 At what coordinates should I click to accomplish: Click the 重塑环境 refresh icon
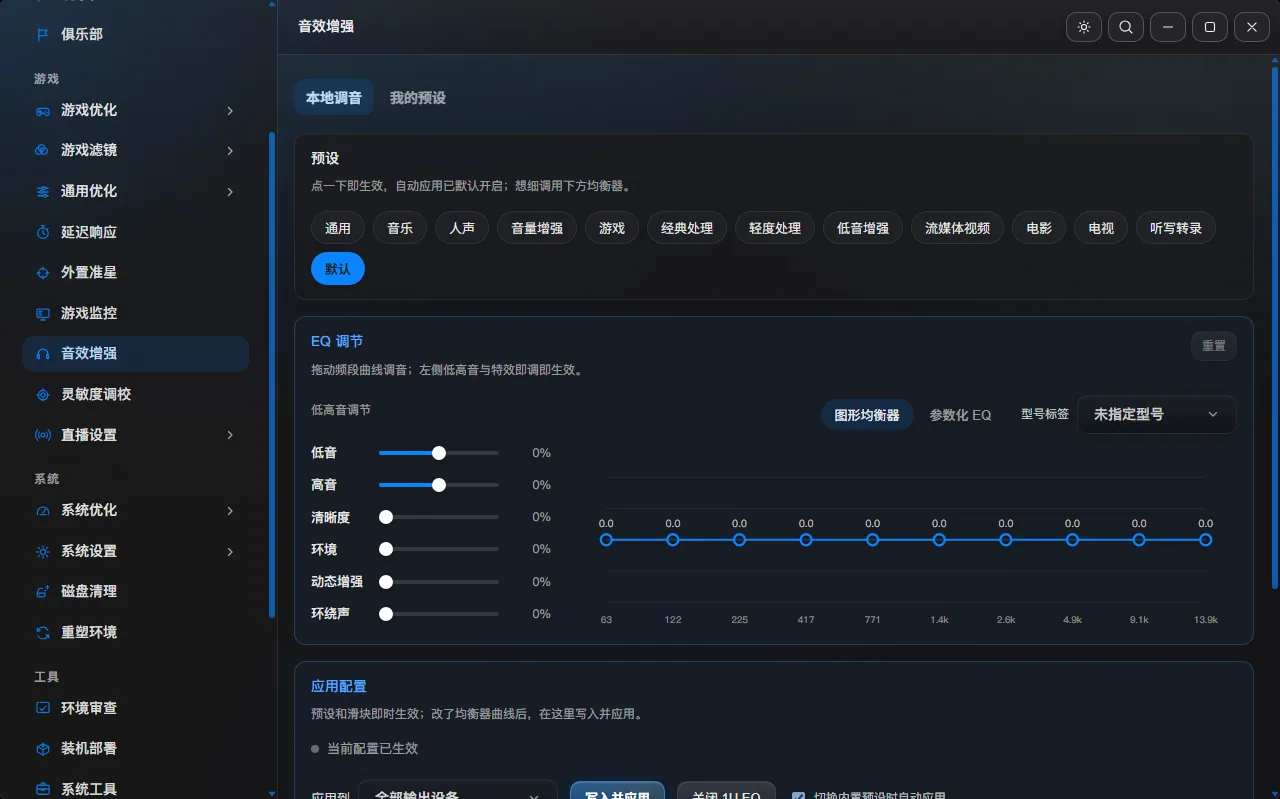(43, 632)
